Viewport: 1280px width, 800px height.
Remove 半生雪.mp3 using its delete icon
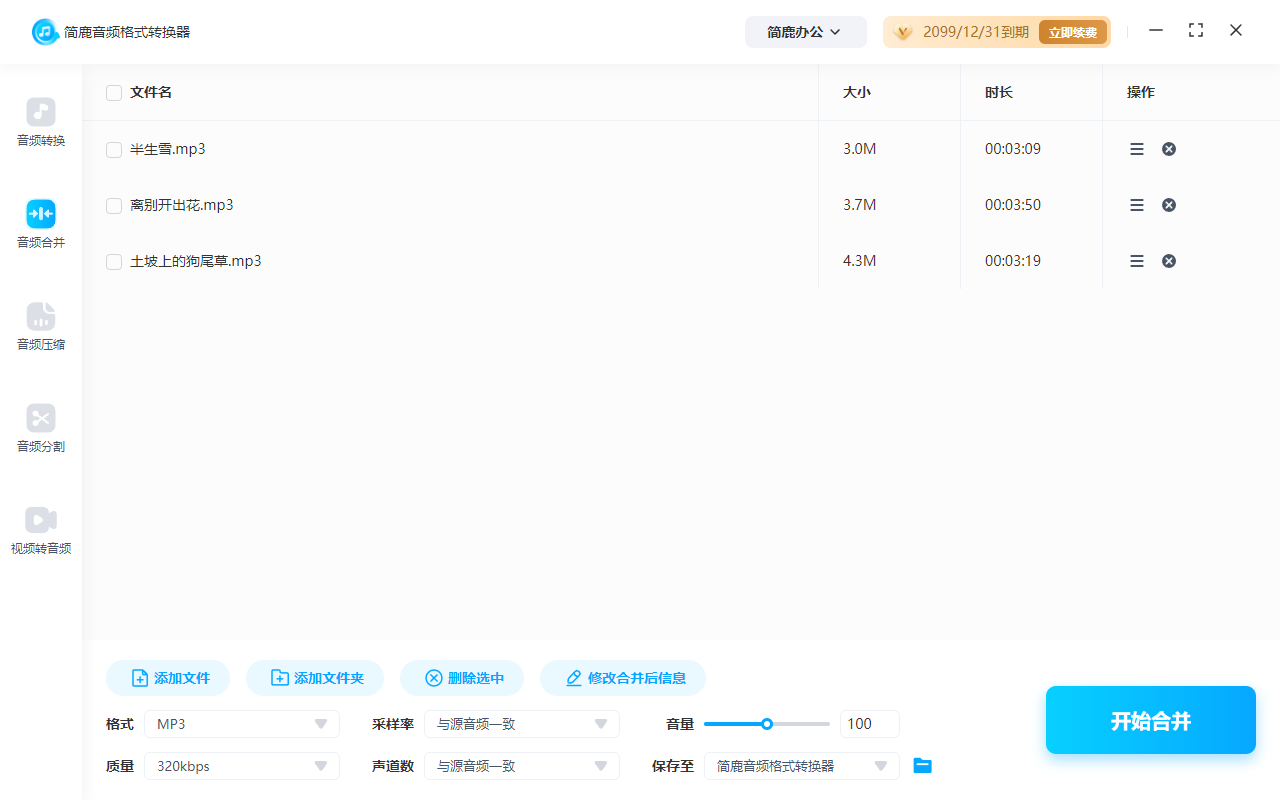[1168, 148]
